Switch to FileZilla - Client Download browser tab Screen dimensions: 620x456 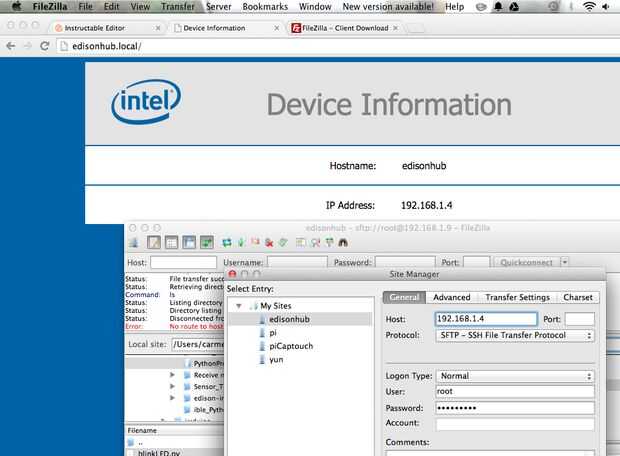click(x=345, y=28)
